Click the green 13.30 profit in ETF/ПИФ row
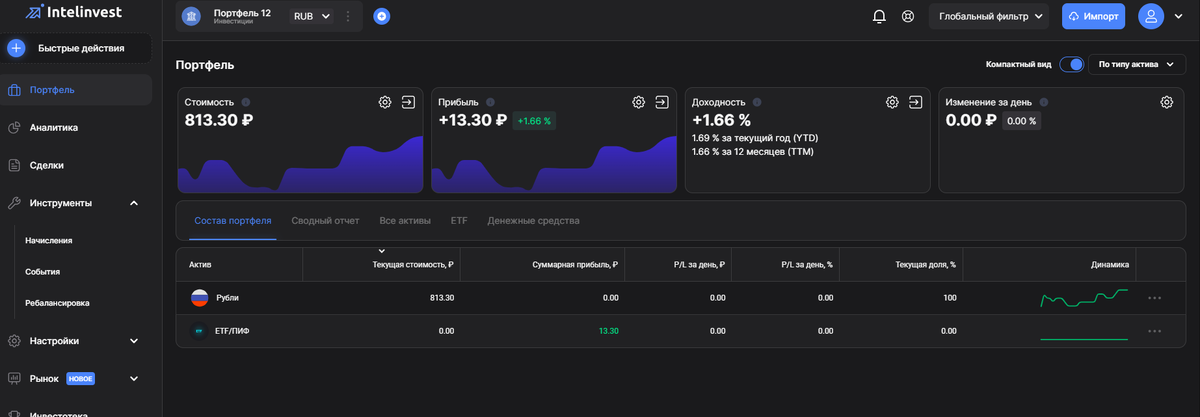This screenshot has height=417, width=1200. pos(608,331)
